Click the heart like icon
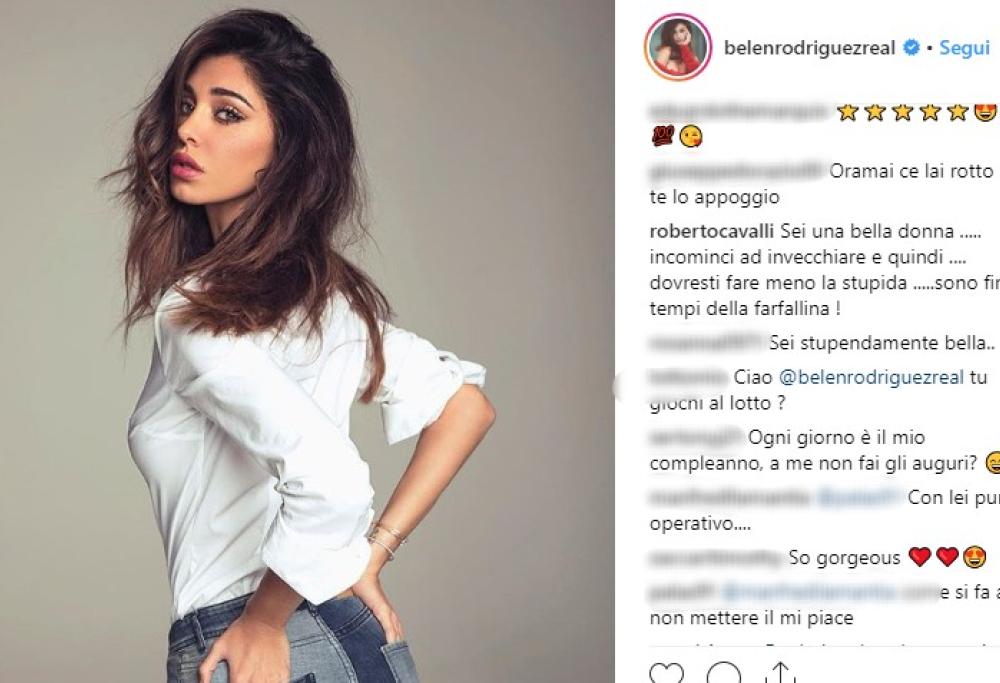1000x683 pixels. pyautogui.click(x=666, y=675)
